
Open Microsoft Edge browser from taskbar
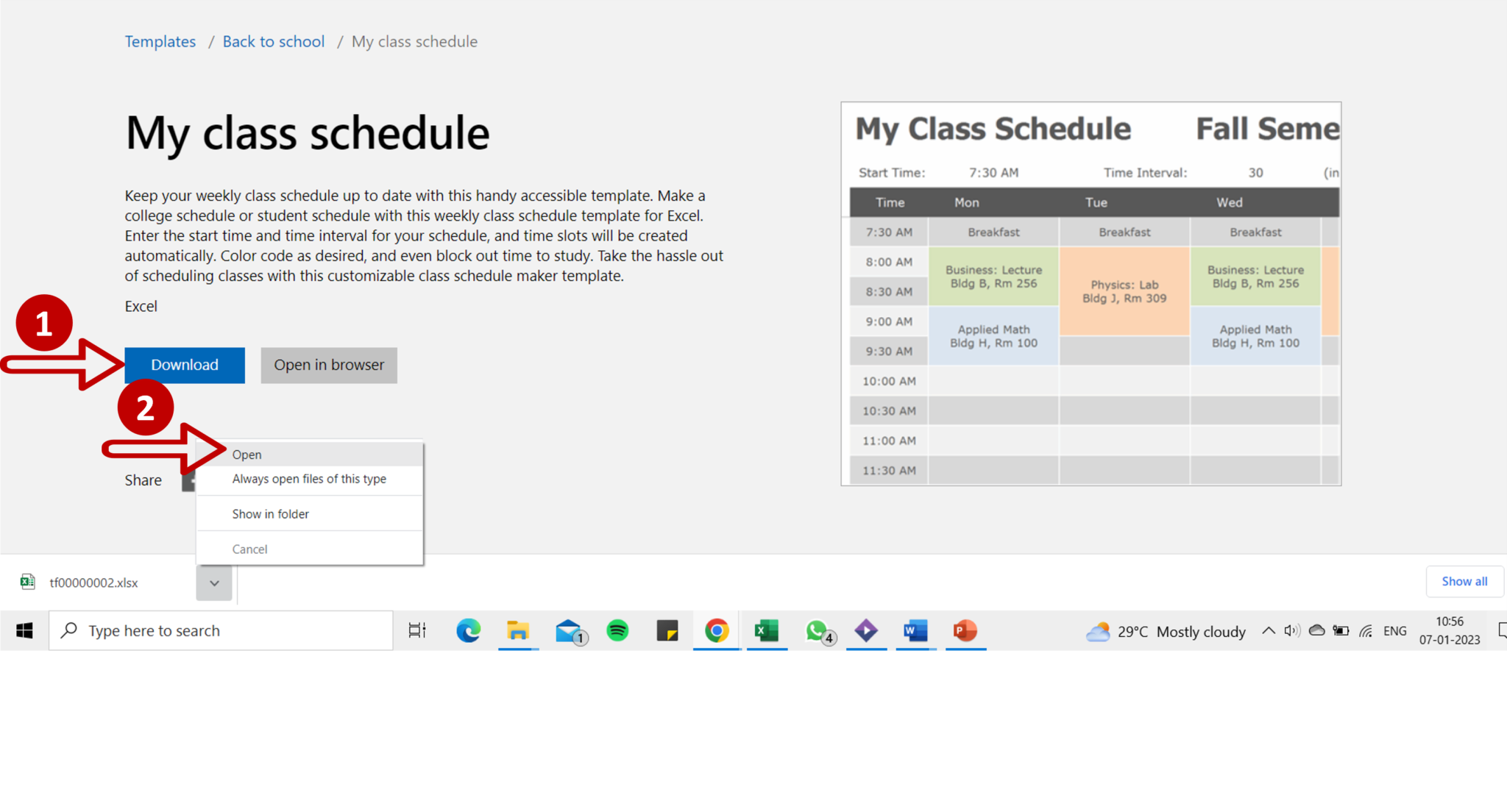tap(467, 630)
